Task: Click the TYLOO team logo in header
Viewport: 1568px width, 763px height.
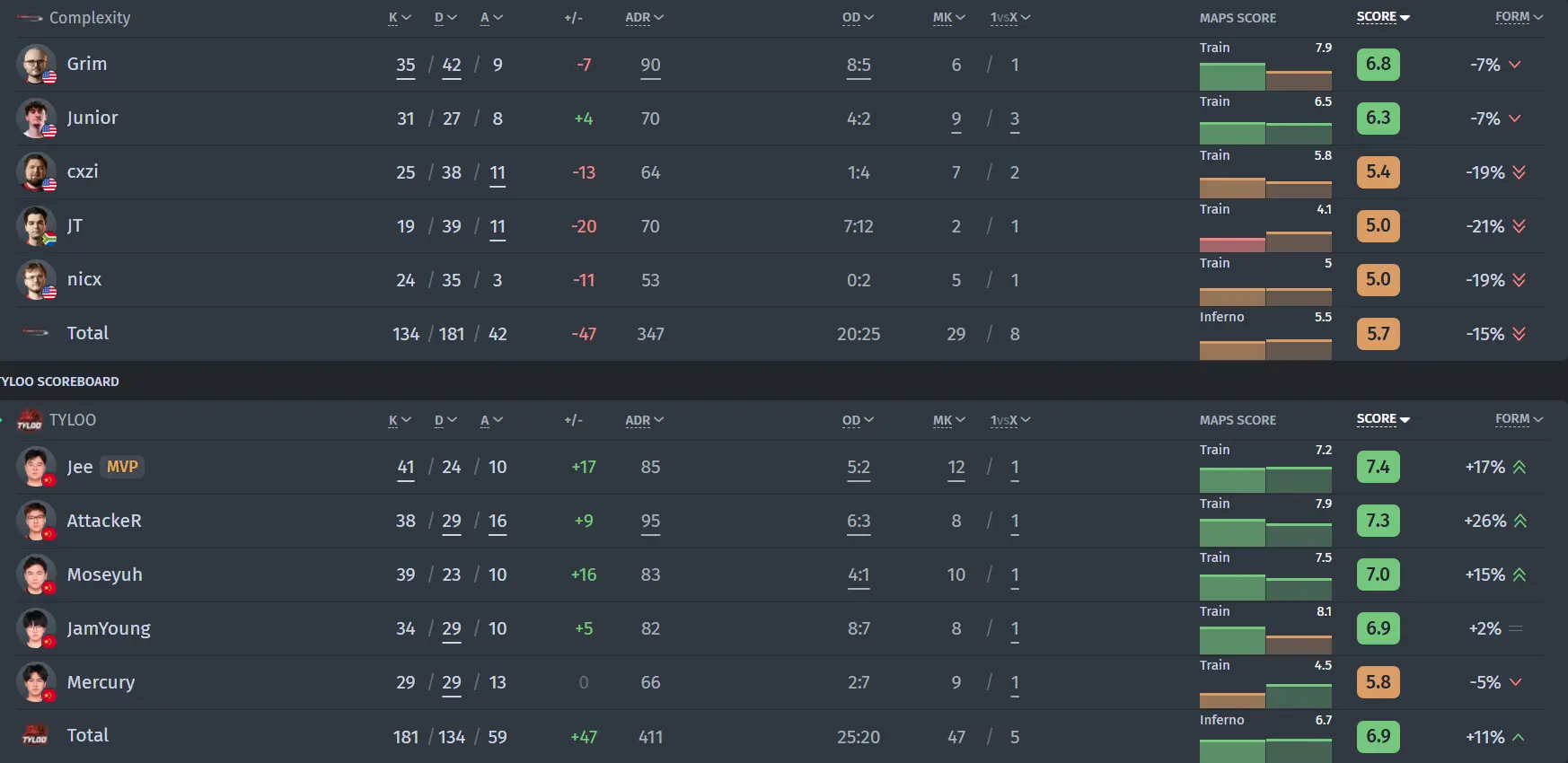Action: coord(30,420)
